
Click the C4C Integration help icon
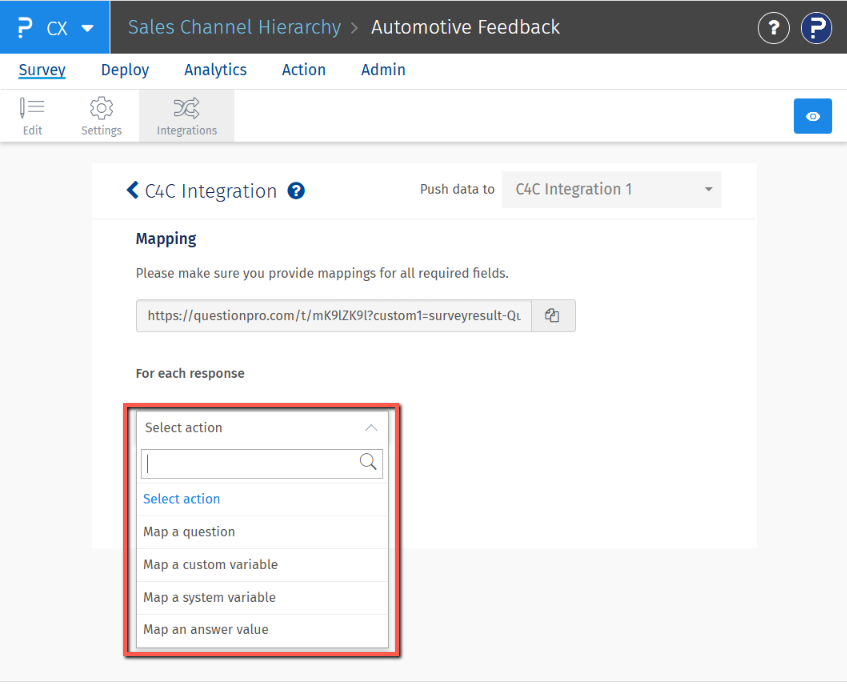coord(296,191)
